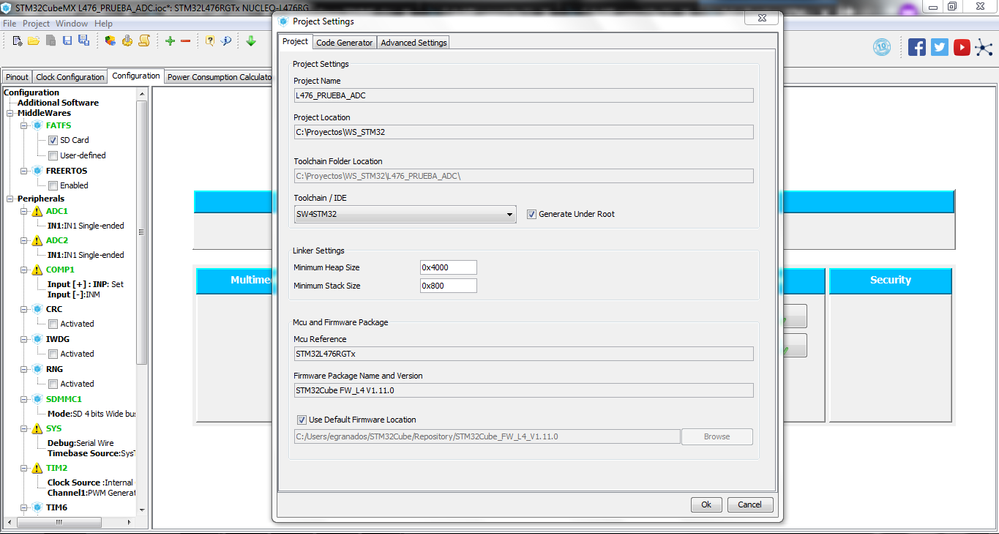Click the colorful Generate Report cube icon
The height and width of the screenshot is (534, 999).
(110, 41)
